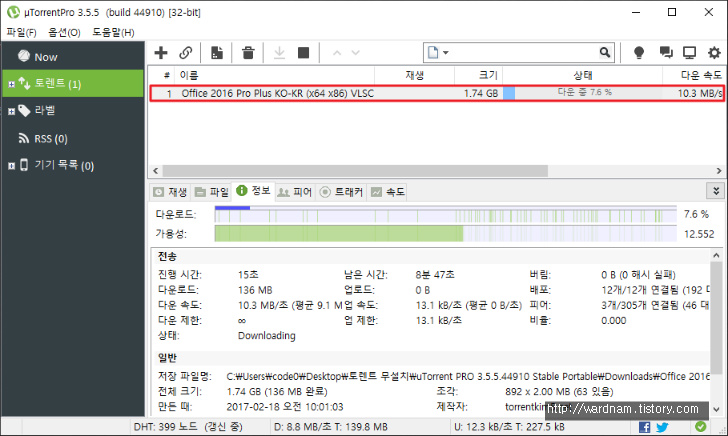Switch to the 정보 tab

(254, 191)
